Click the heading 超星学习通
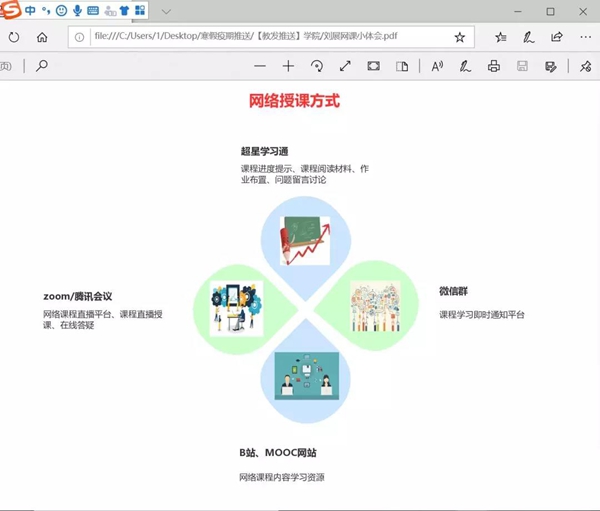This screenshot has width=600, height=511. coord(264,151)
